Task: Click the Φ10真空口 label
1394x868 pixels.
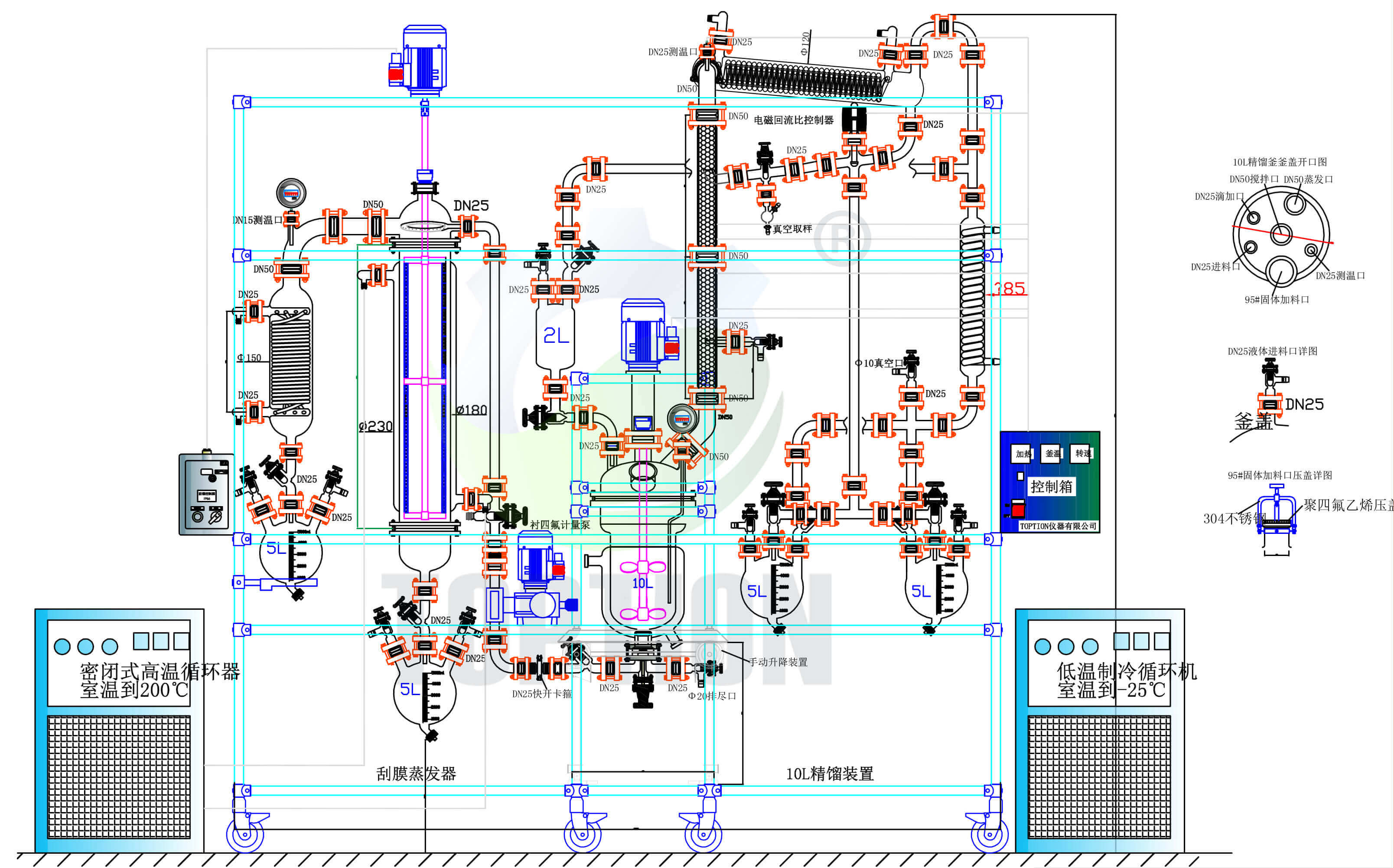Action: point(879,363)
